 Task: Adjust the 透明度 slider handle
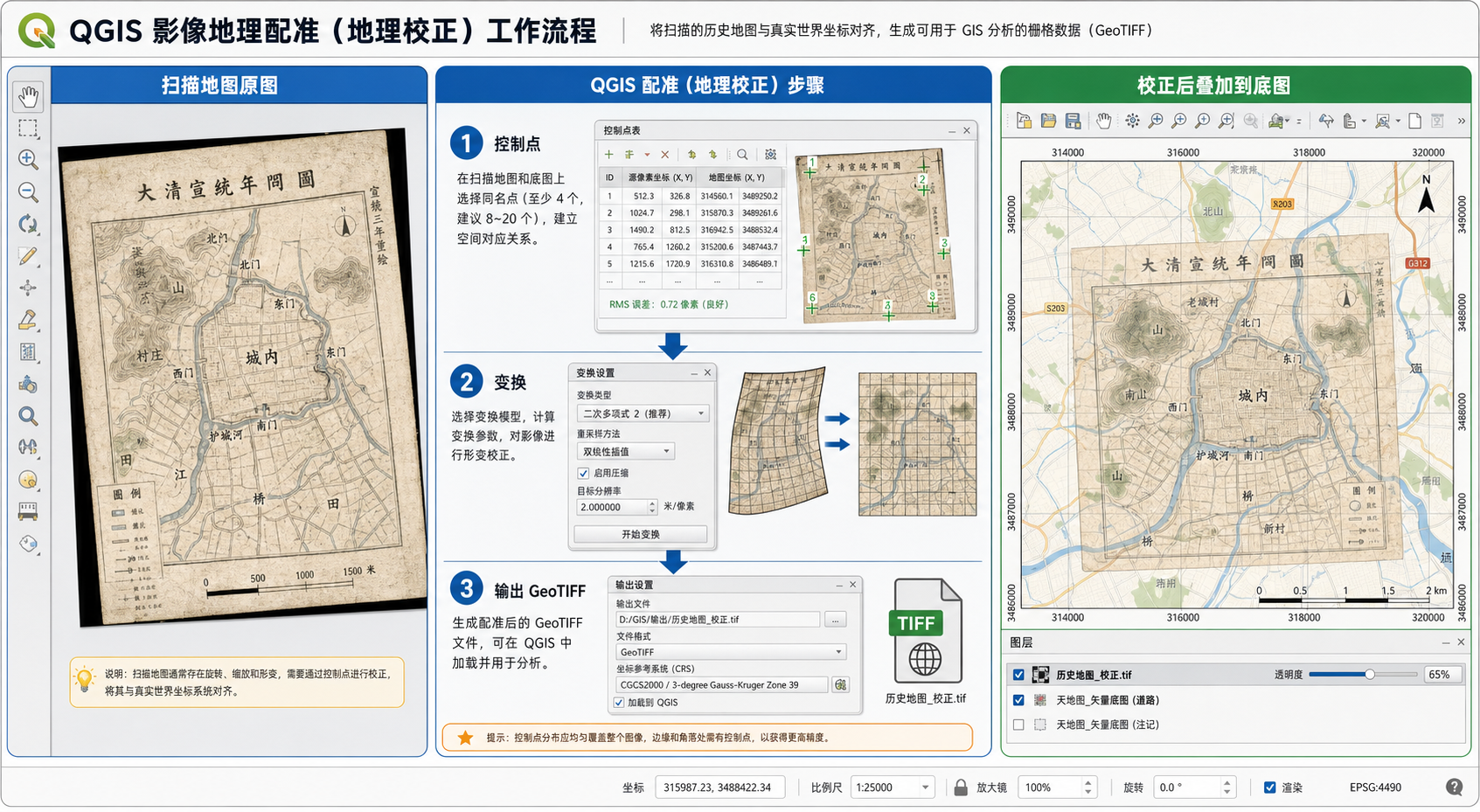(x=1370, y=675)
